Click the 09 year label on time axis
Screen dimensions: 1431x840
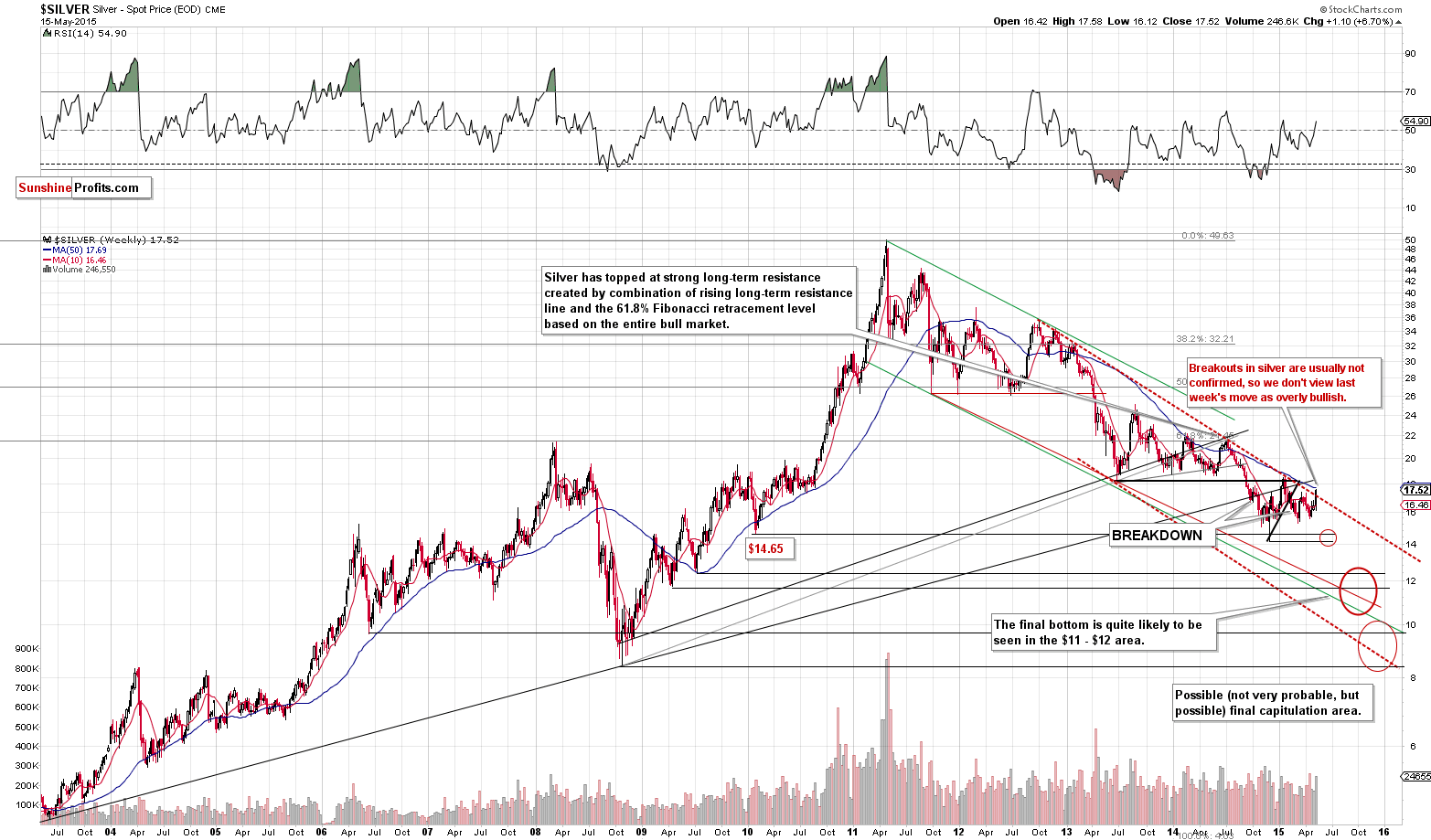point(641,832)
